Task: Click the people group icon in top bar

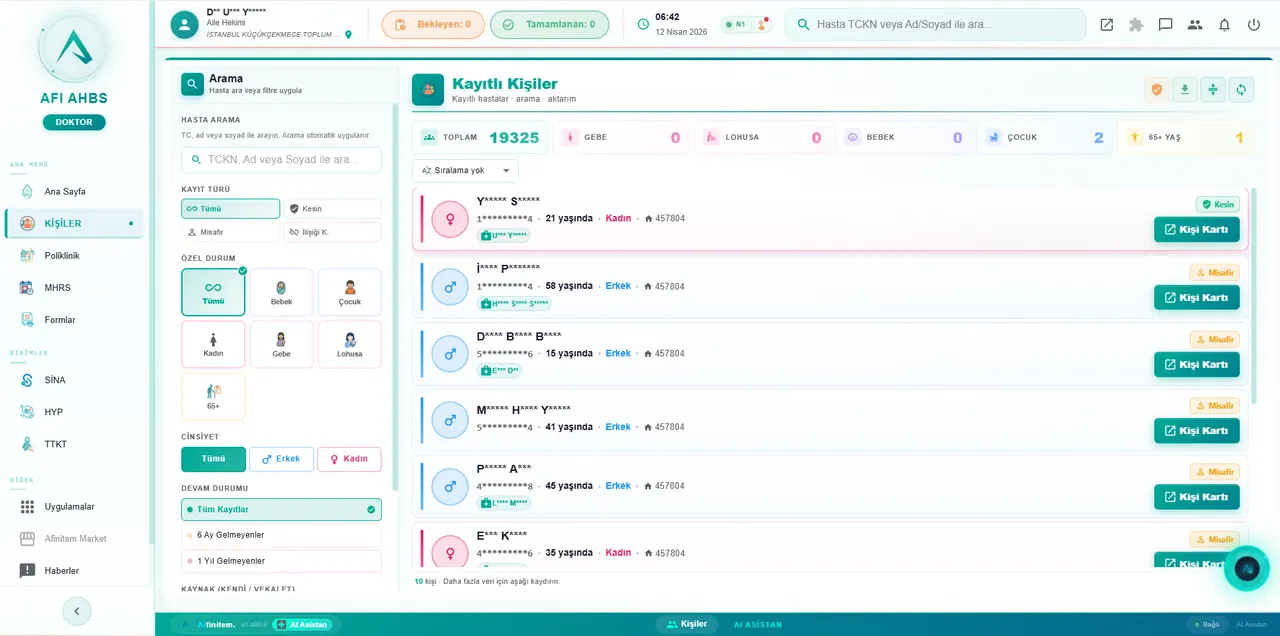Action: point(1195,25)
